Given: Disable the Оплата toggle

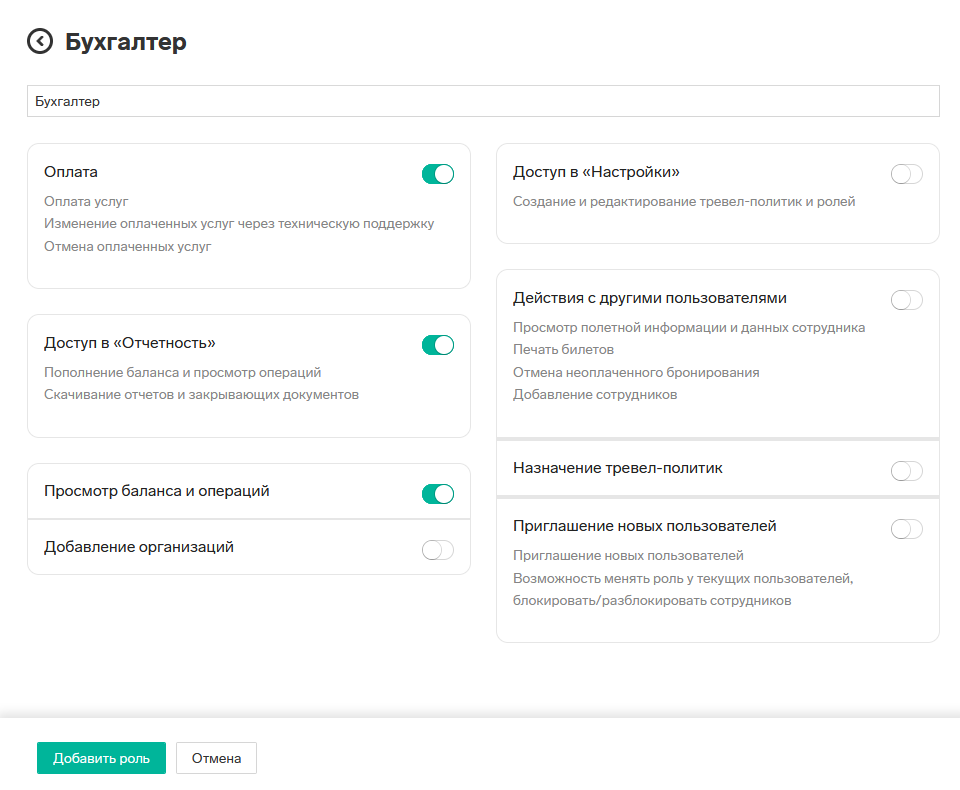Looking at the screenshot, I should click(438, 174).
